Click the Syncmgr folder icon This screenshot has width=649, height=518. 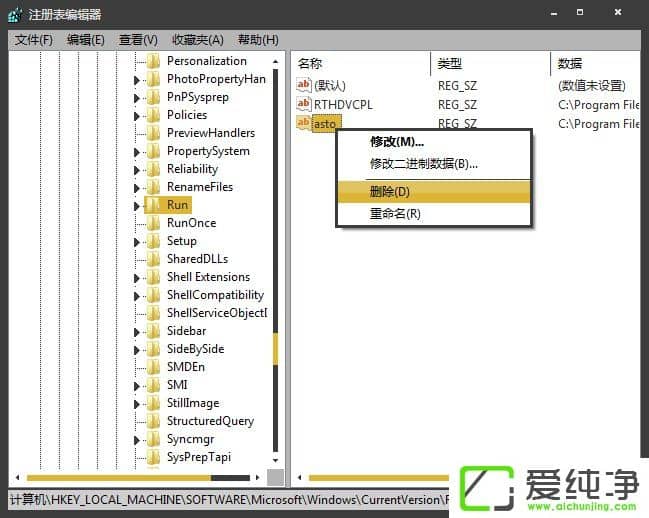tap(153, 439)
